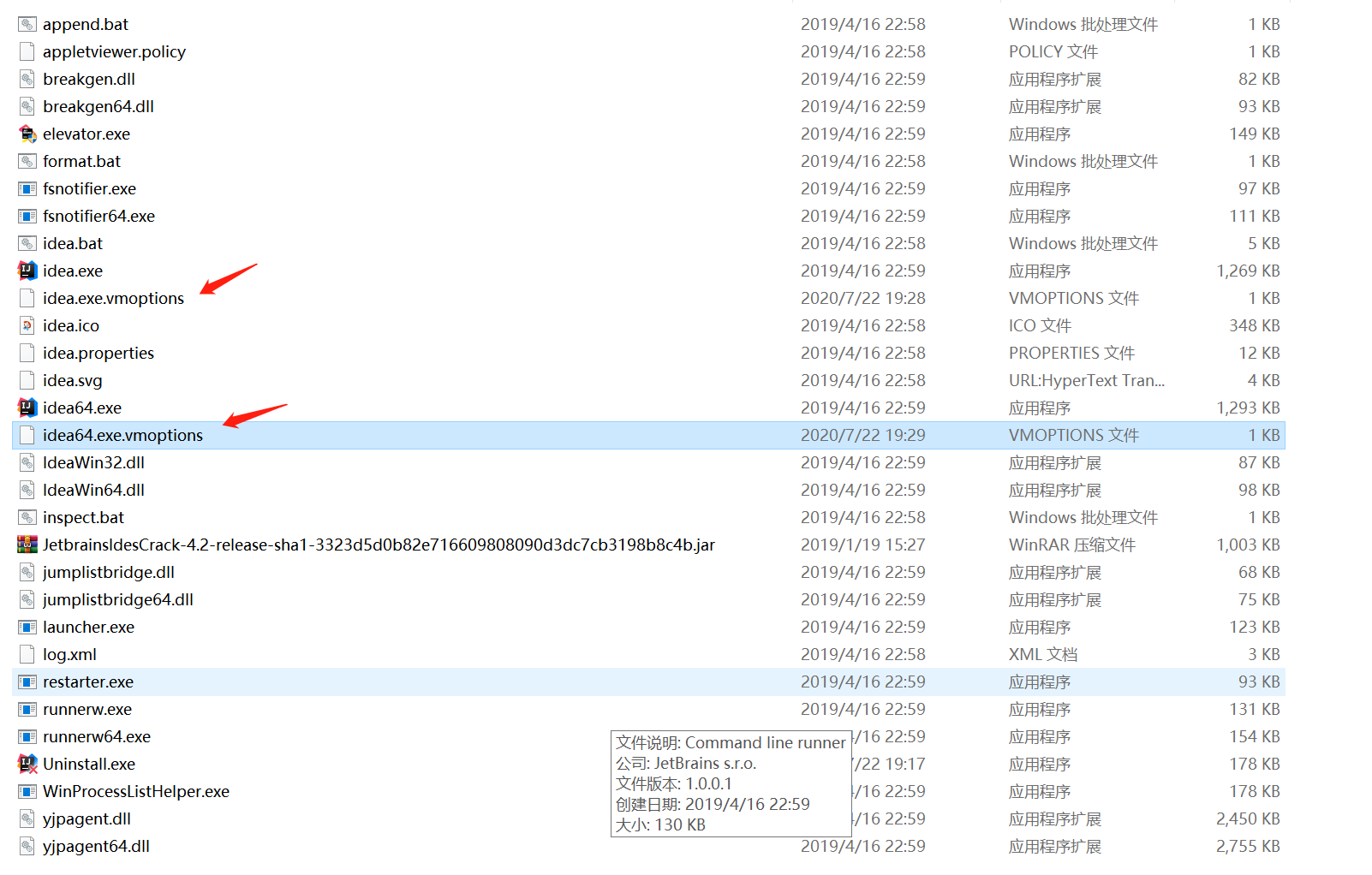This screenshot has height=875, width=1372.
Task: Click the append.bat batch file
Action: click(x=85, y=24)
